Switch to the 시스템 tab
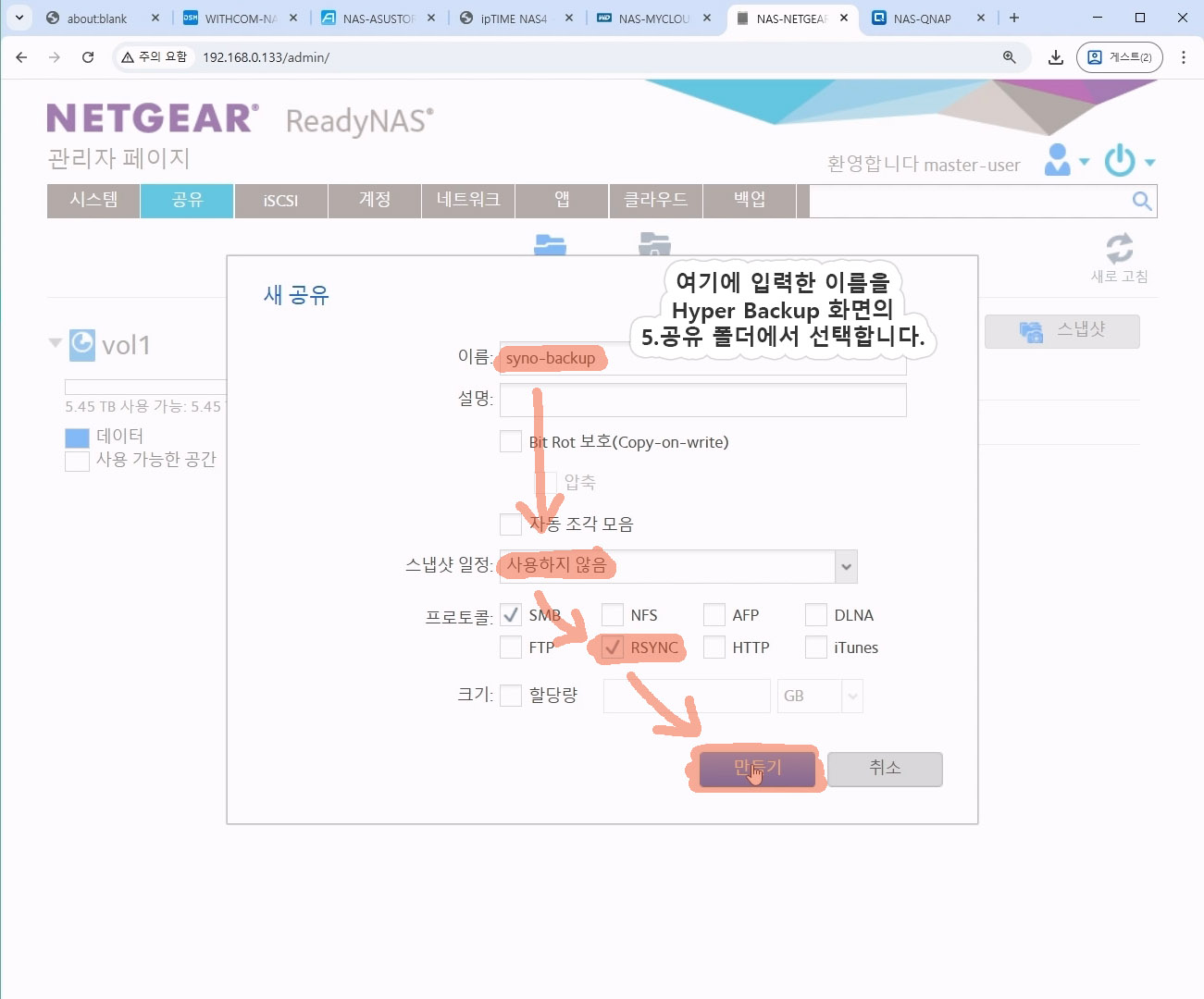1204x999 pixels. tap(93, 201)
